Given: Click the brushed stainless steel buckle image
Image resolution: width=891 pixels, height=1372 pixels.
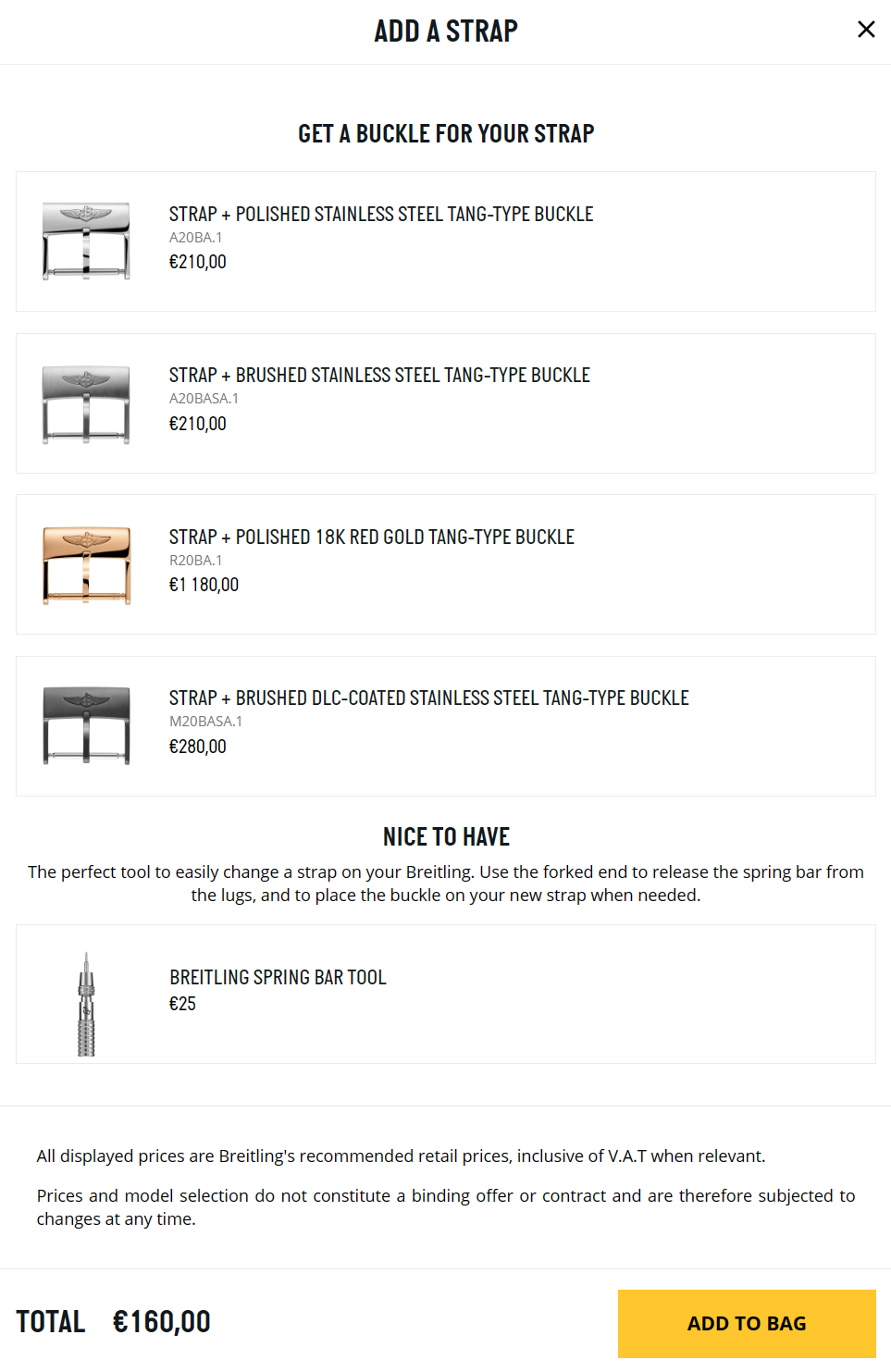Looking at the screenshot, I should point(87,404).
